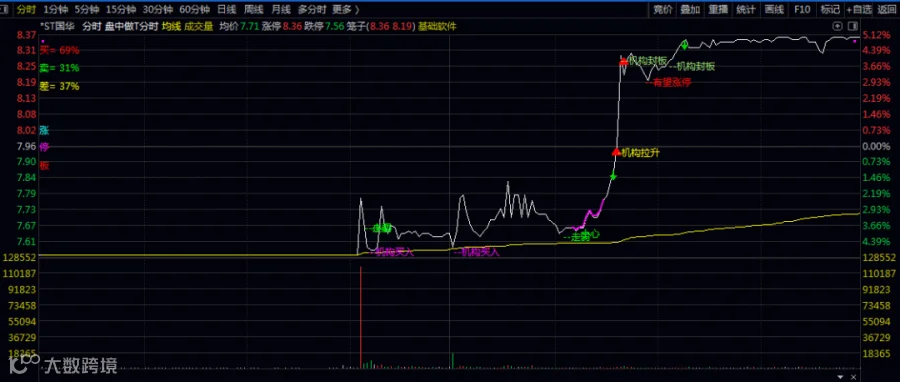
Task: Click the 卖= 31% indicator text
Action: tap(60, 68)
